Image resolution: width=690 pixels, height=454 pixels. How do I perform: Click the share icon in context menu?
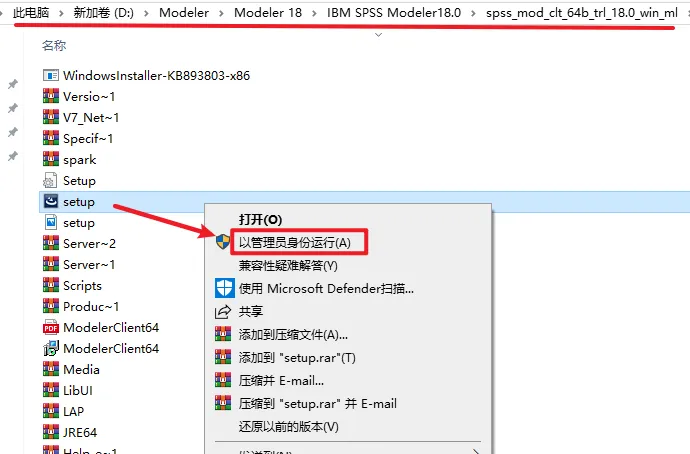point(223,311)
